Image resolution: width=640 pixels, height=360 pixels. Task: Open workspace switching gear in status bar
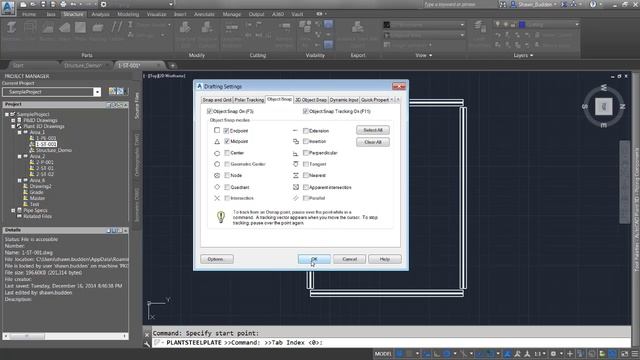553,354
